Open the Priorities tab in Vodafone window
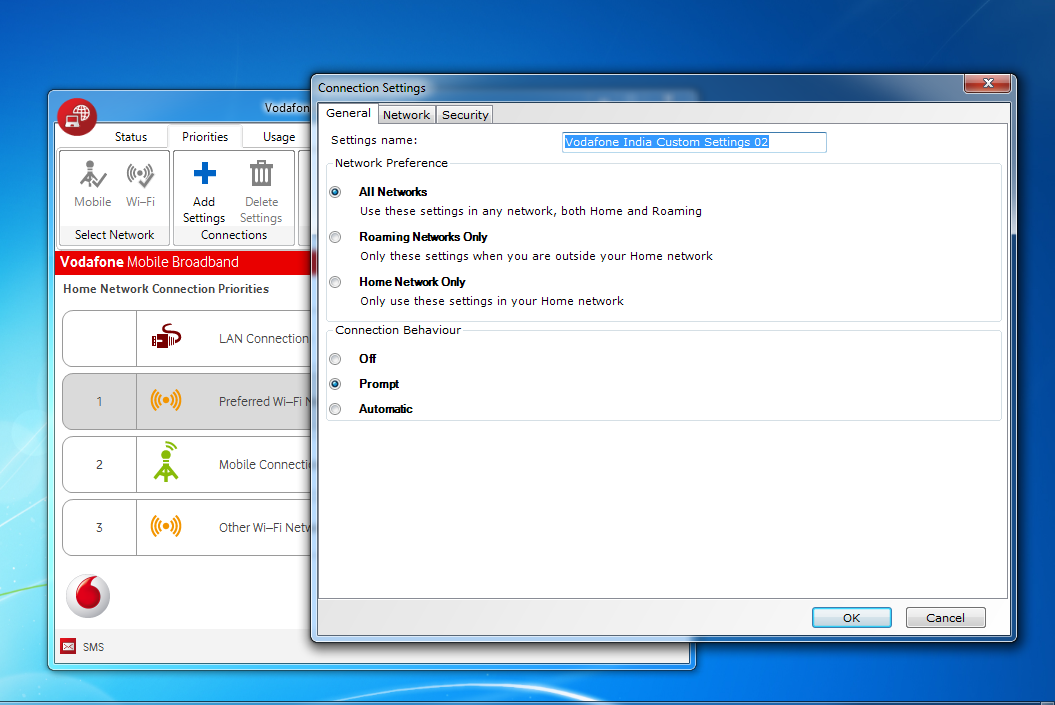 pos(205,137)
